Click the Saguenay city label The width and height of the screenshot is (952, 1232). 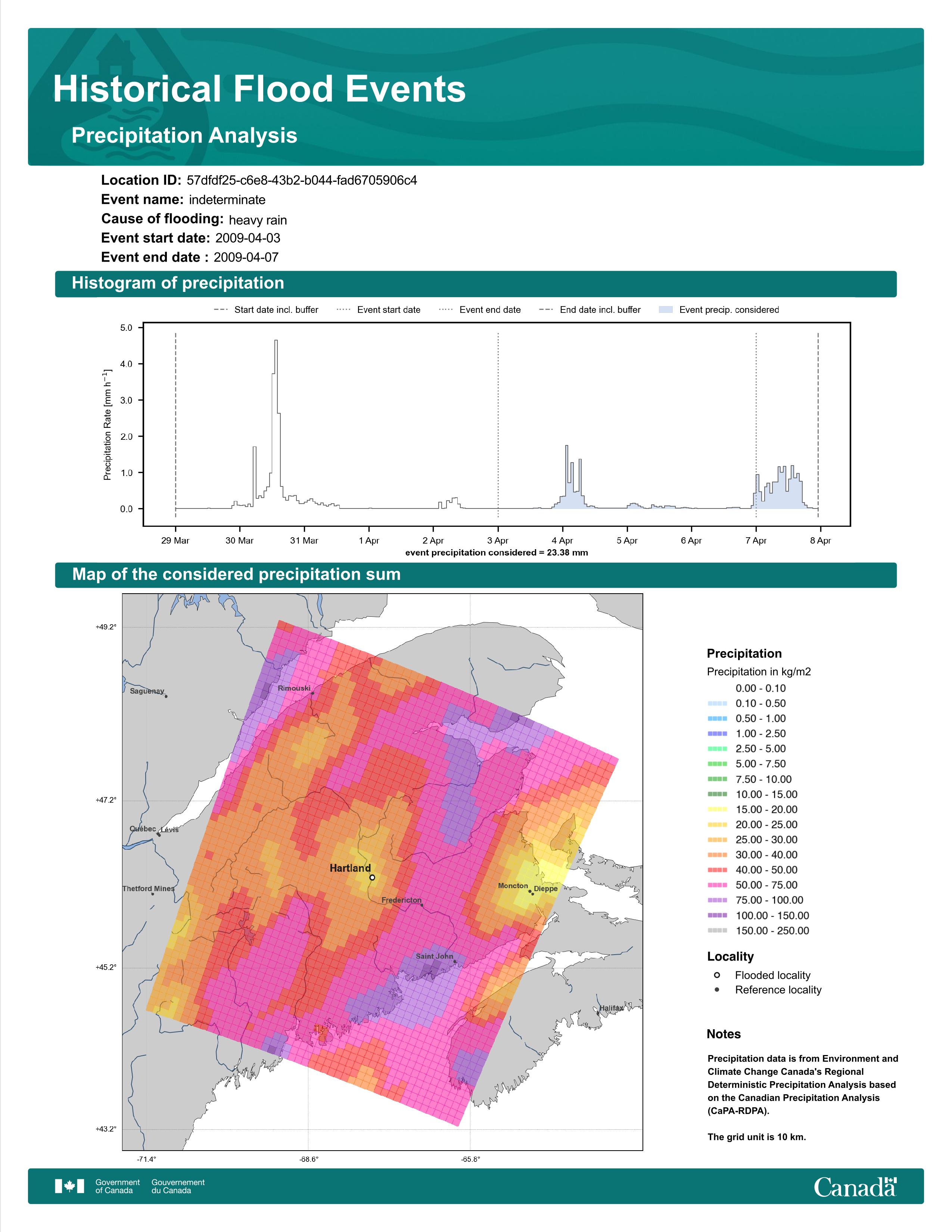[147, 691]
